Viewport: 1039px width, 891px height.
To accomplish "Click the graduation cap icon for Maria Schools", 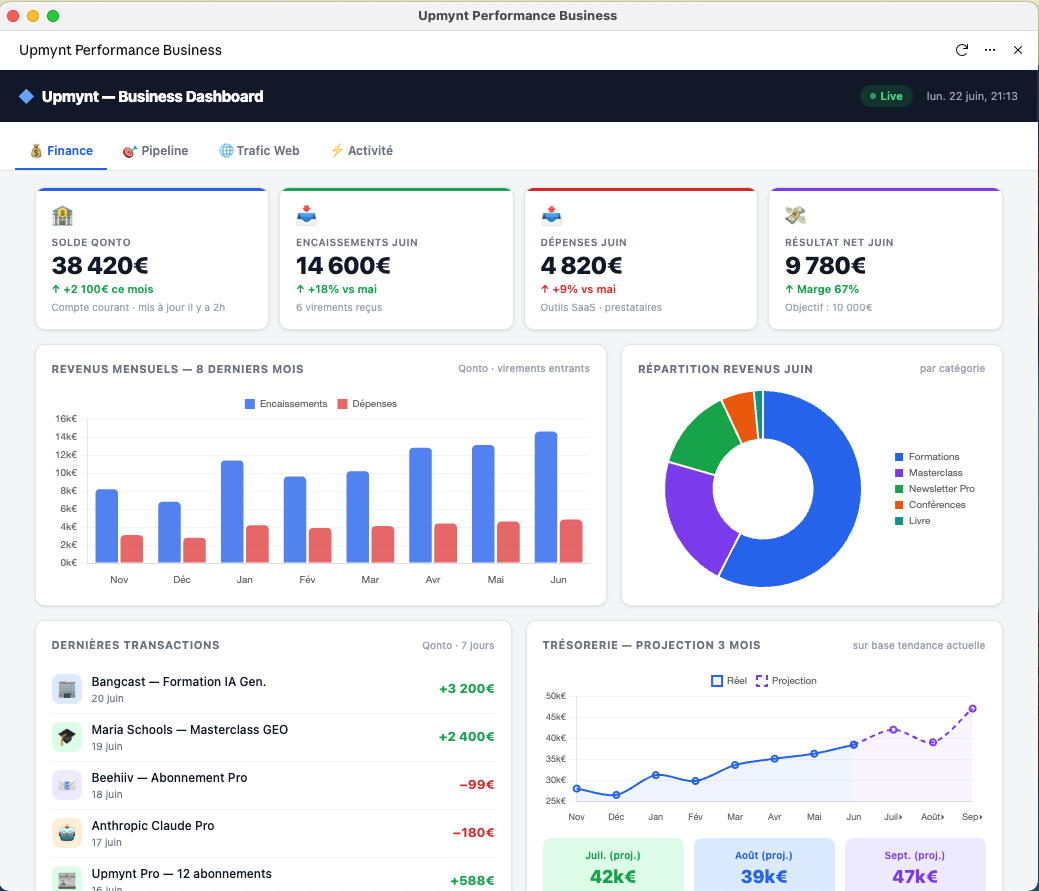I will pos(67,737).
